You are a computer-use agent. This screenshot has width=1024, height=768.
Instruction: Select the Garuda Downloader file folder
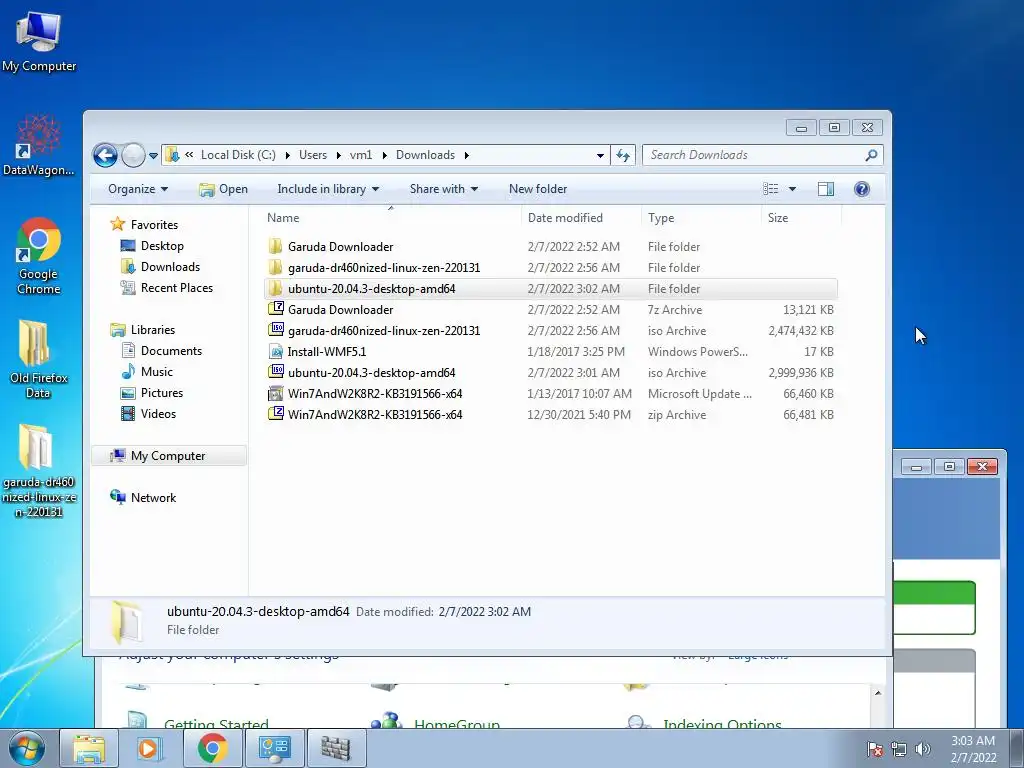(x=551, y=247)
